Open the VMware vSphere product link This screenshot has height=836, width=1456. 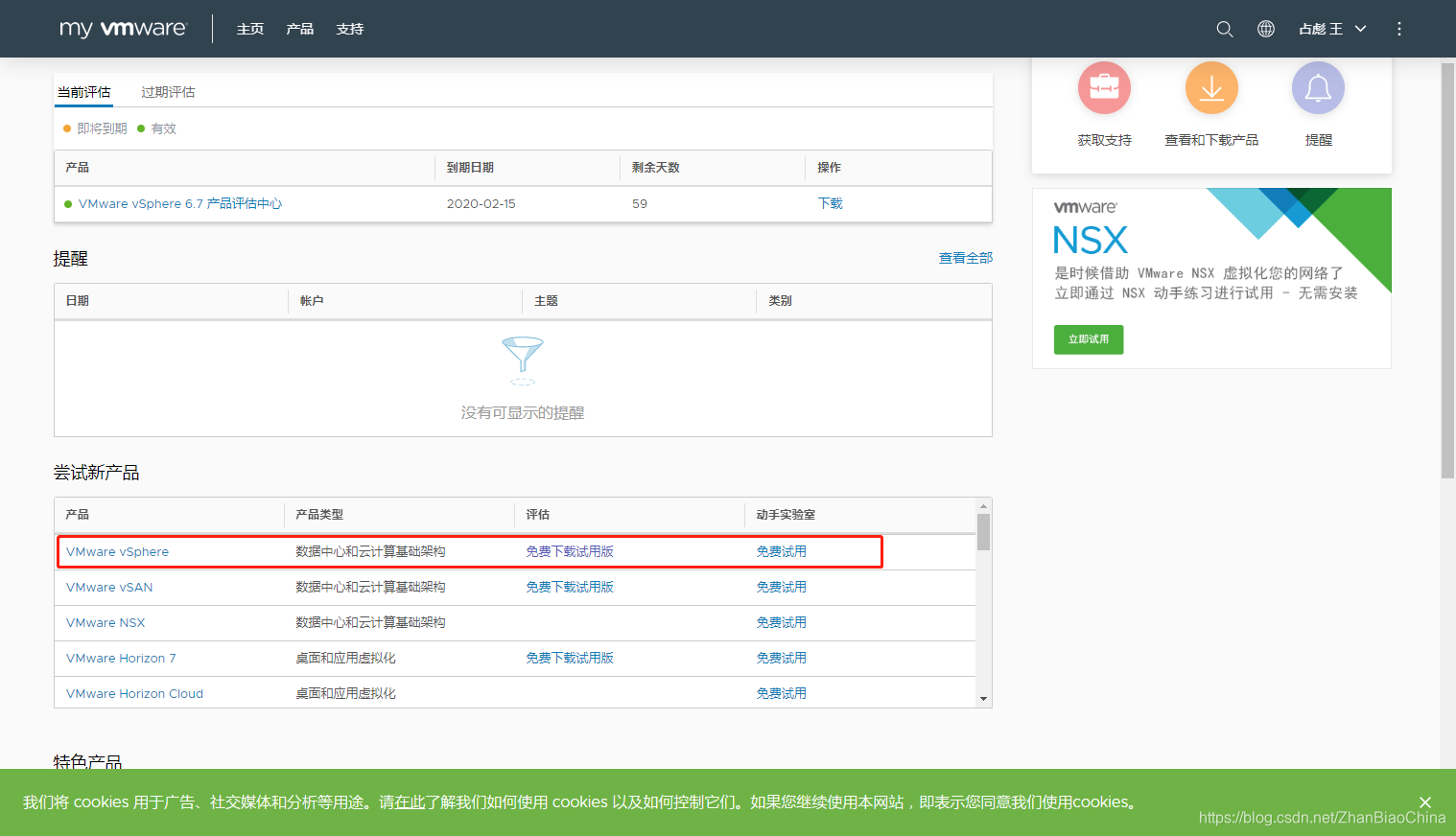tap(117, 551)
